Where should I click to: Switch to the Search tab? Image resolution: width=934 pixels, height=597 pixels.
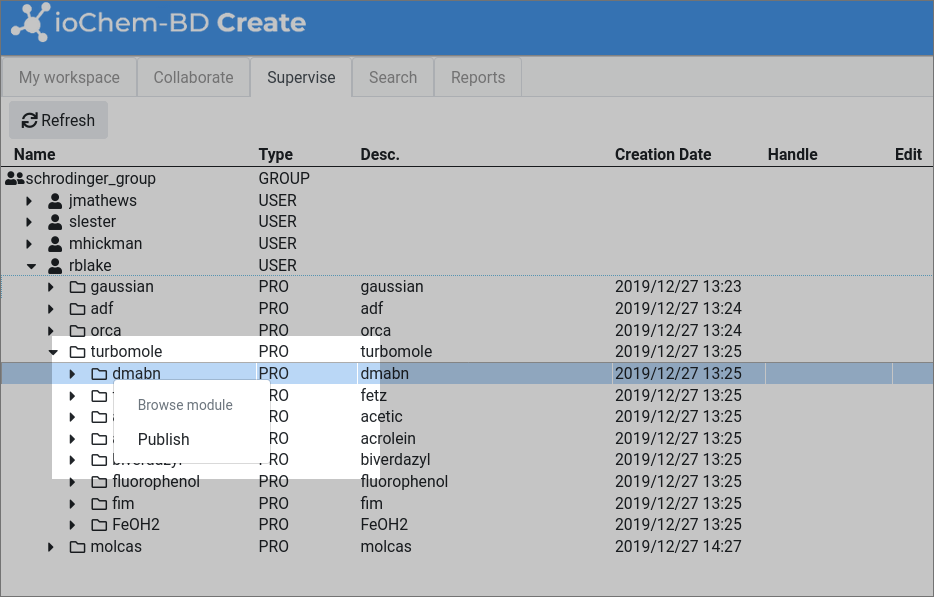[x=392, y=77]
